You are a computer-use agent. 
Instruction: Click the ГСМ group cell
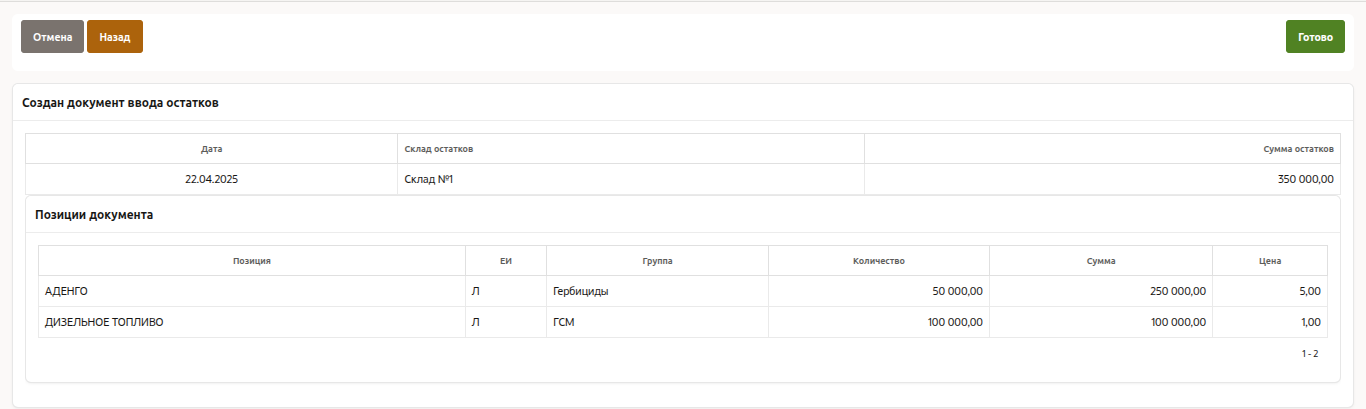tap(564, 322)
